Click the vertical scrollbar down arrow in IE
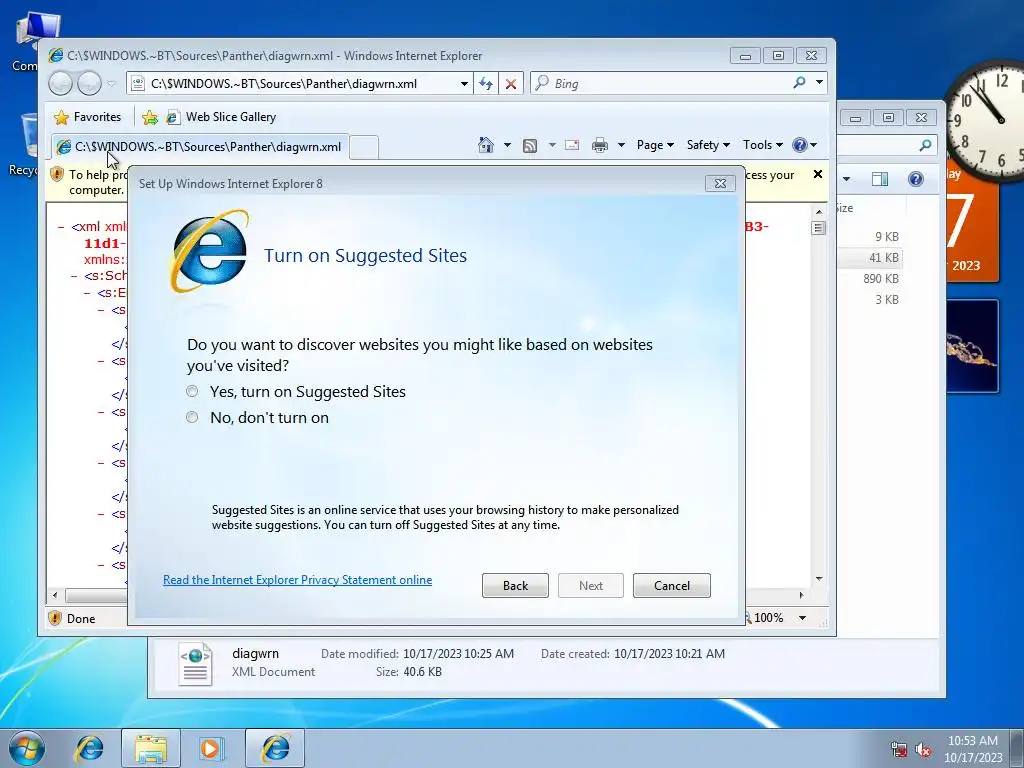 coord(818,579)
